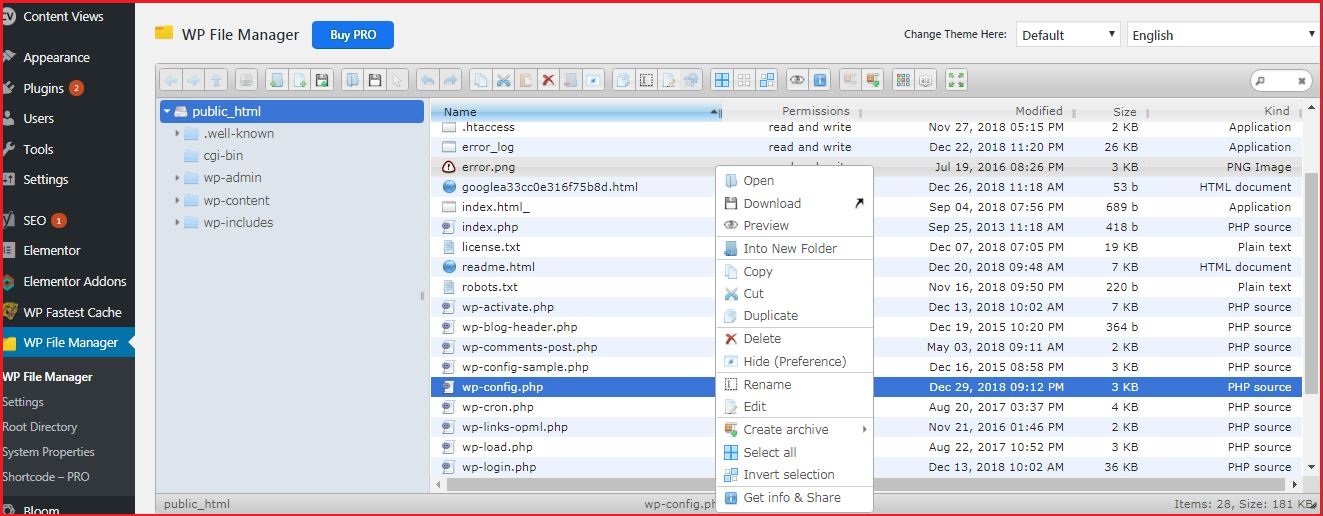Choose Into New Folder in context menu

(795, 249)
